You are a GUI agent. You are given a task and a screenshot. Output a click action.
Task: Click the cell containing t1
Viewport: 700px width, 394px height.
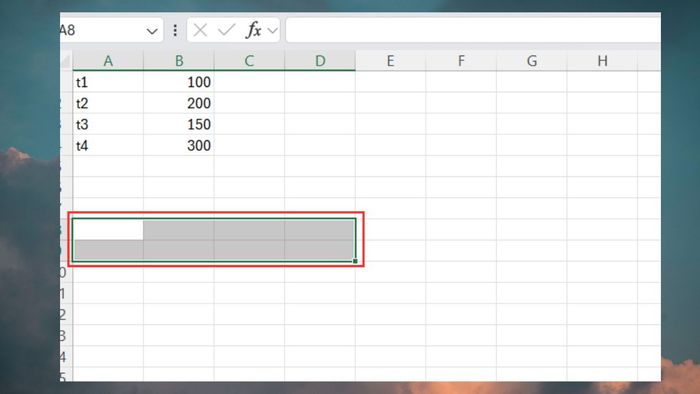point(108,82)
